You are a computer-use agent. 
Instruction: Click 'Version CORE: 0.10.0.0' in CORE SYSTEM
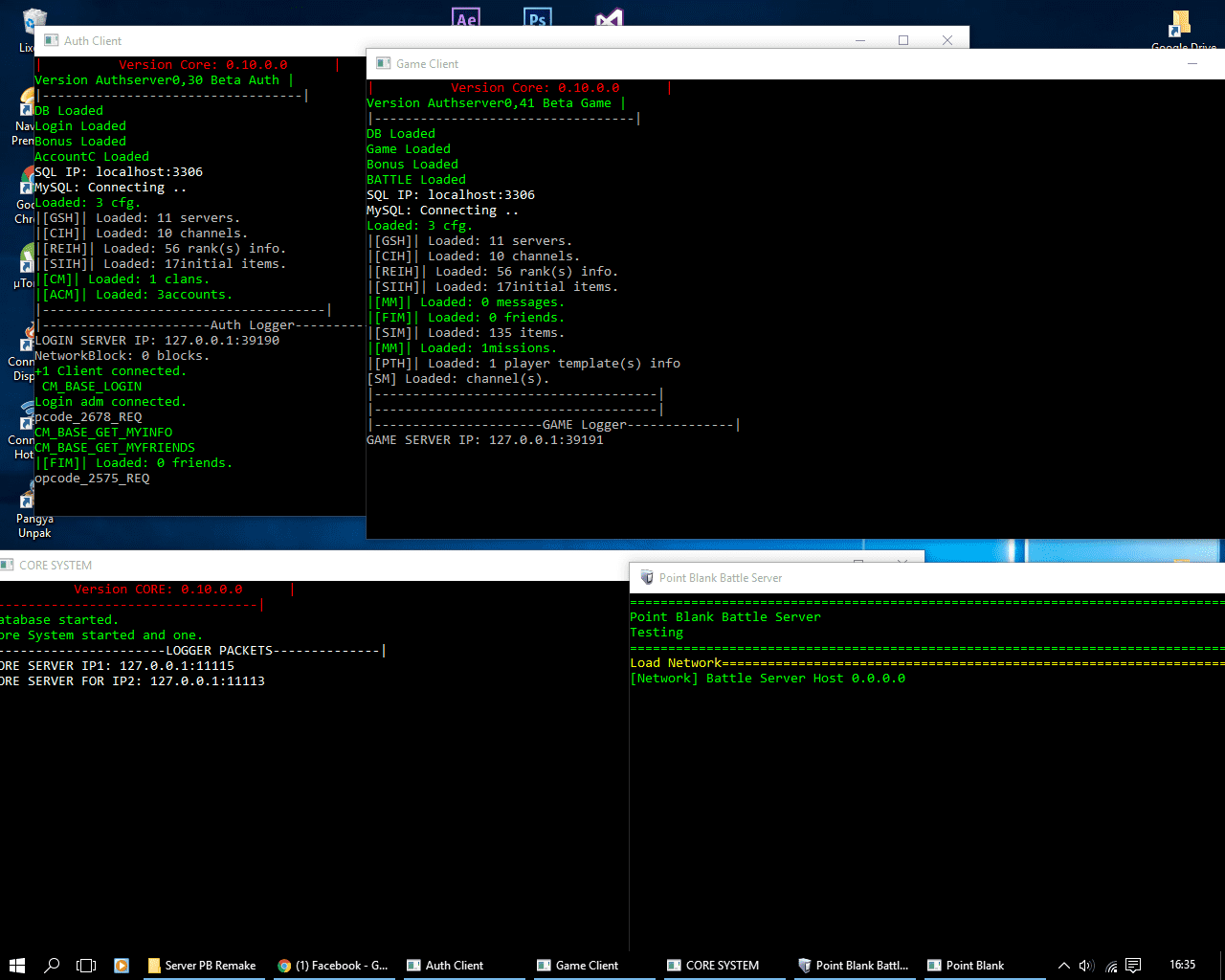[158, 589]
